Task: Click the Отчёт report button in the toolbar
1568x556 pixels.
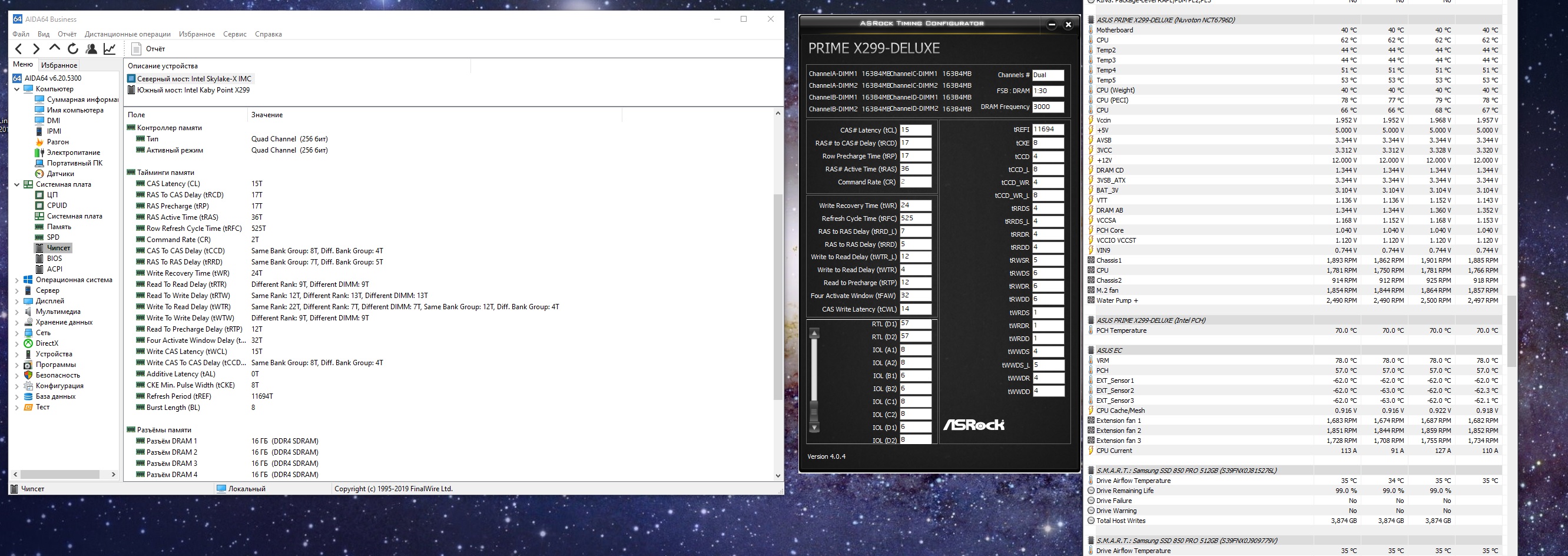Action: coord(148,49)
